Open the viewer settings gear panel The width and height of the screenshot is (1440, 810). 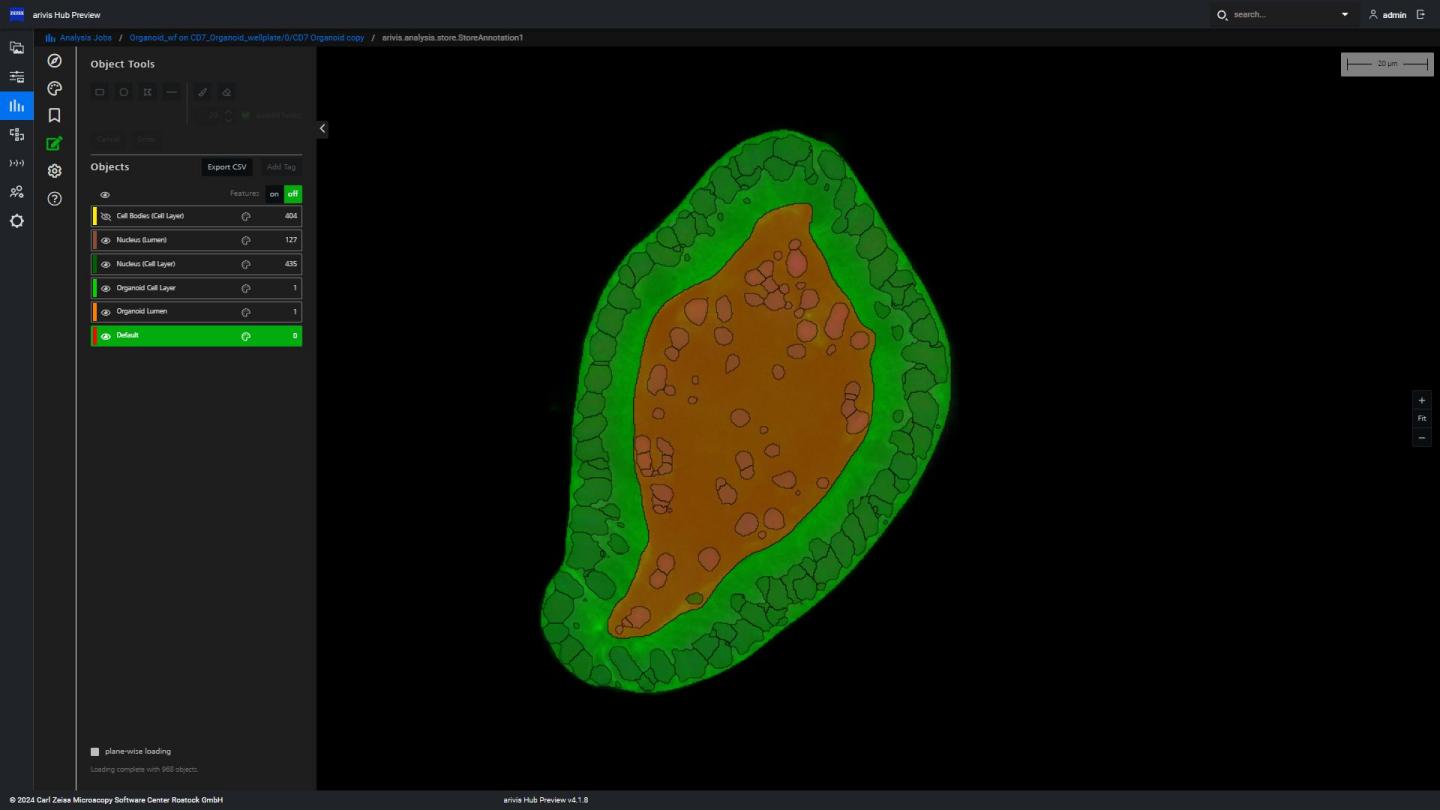(x=54, y=170)
